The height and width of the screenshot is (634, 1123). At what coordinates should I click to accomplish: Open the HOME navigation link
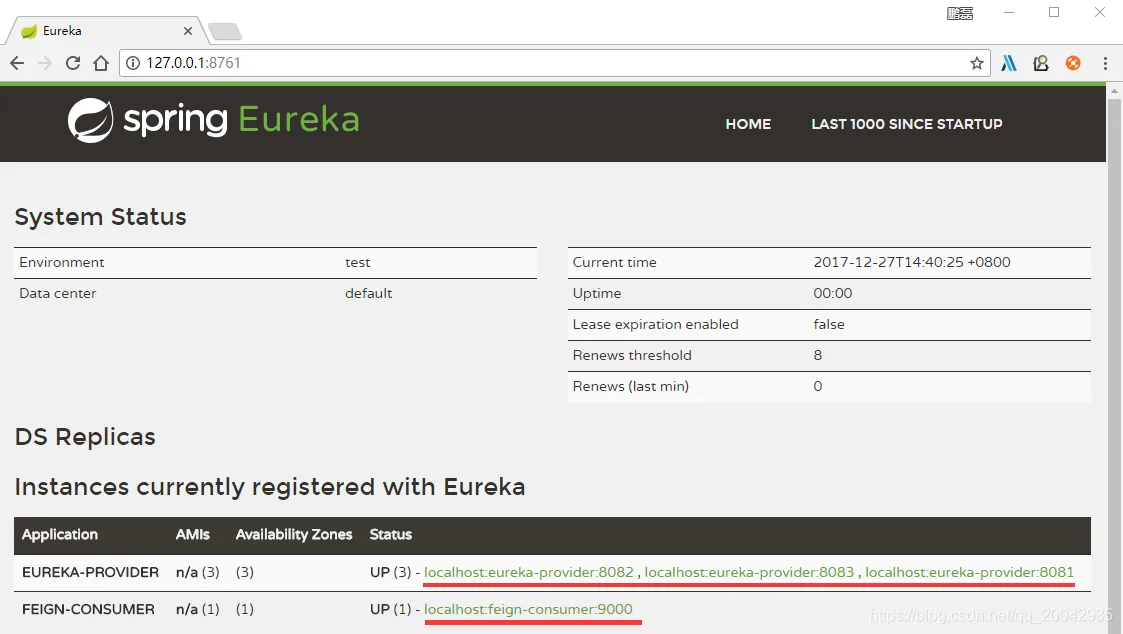coord(748,124)
